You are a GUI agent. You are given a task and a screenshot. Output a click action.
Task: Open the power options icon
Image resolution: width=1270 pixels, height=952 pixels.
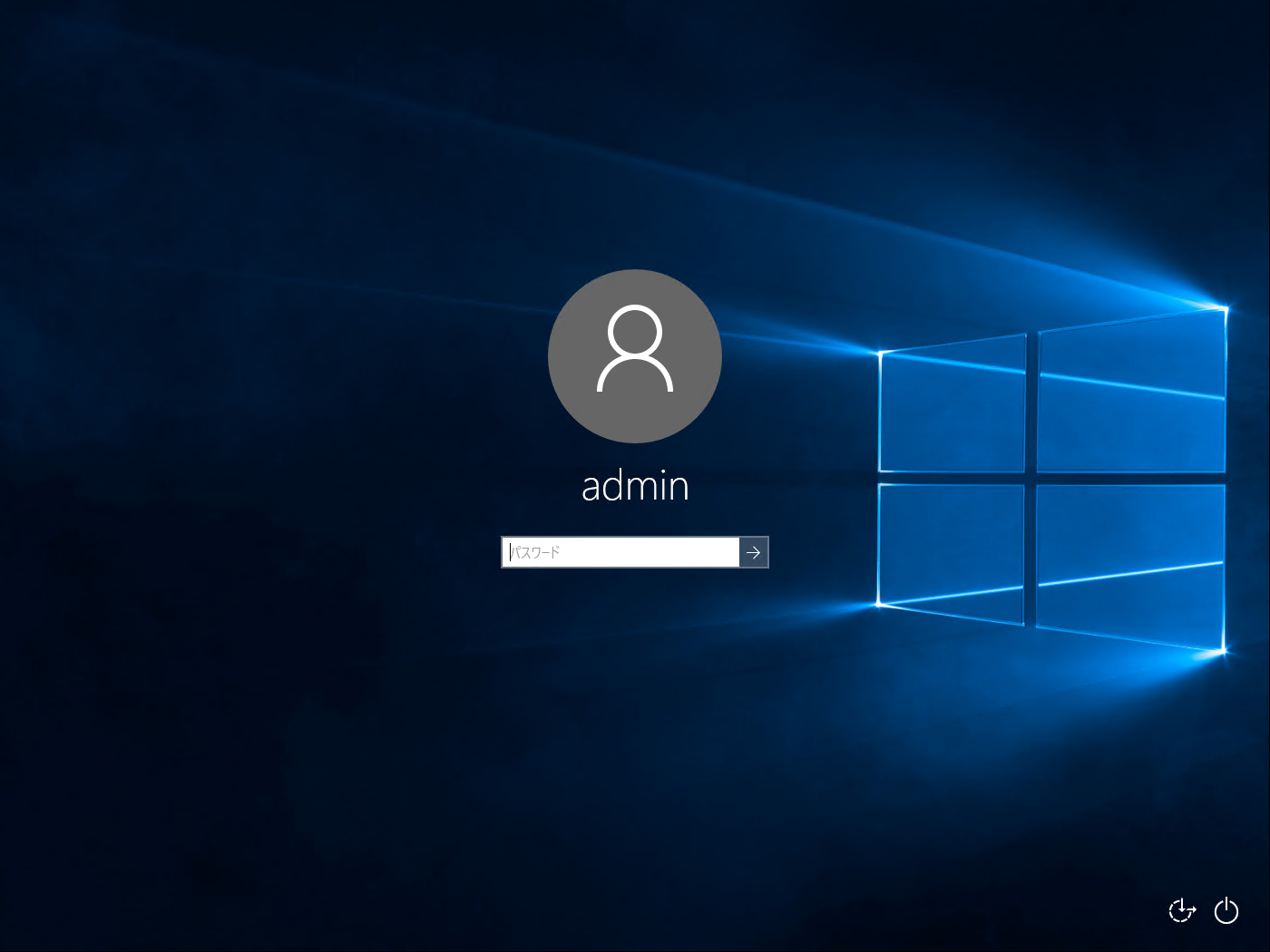[1226, 909]
